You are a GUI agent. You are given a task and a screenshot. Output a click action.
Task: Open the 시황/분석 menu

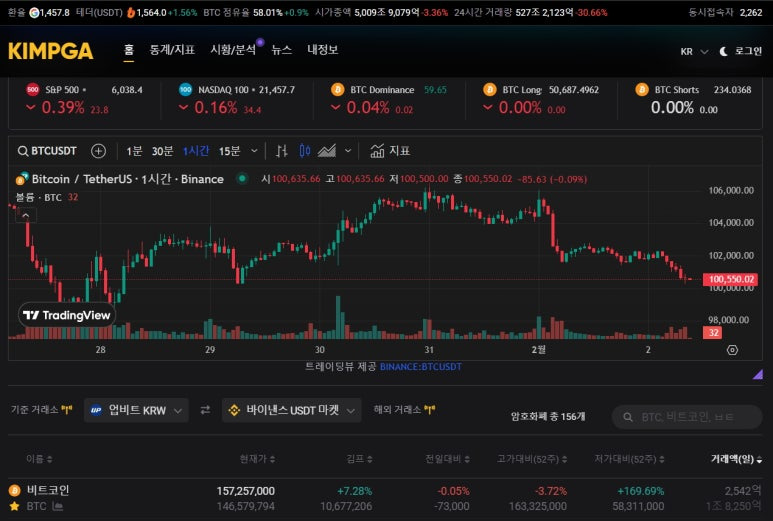[x=233, y=50]
